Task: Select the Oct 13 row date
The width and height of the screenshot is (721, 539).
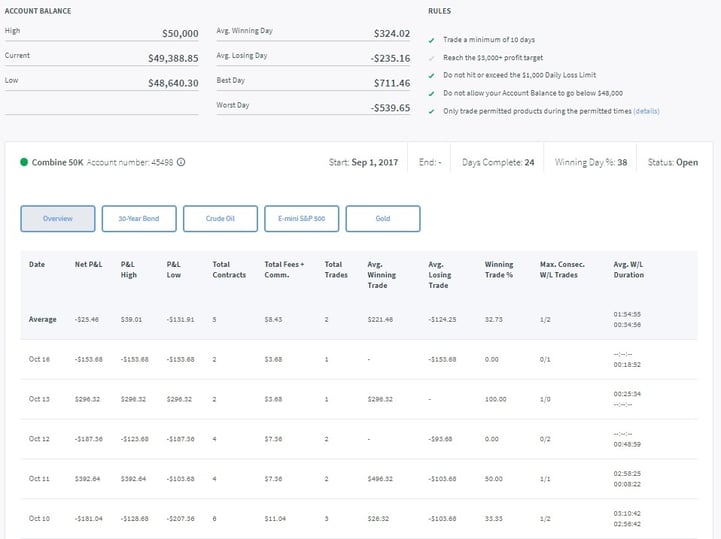Action: pyautogui.click(x=39, y=399)
